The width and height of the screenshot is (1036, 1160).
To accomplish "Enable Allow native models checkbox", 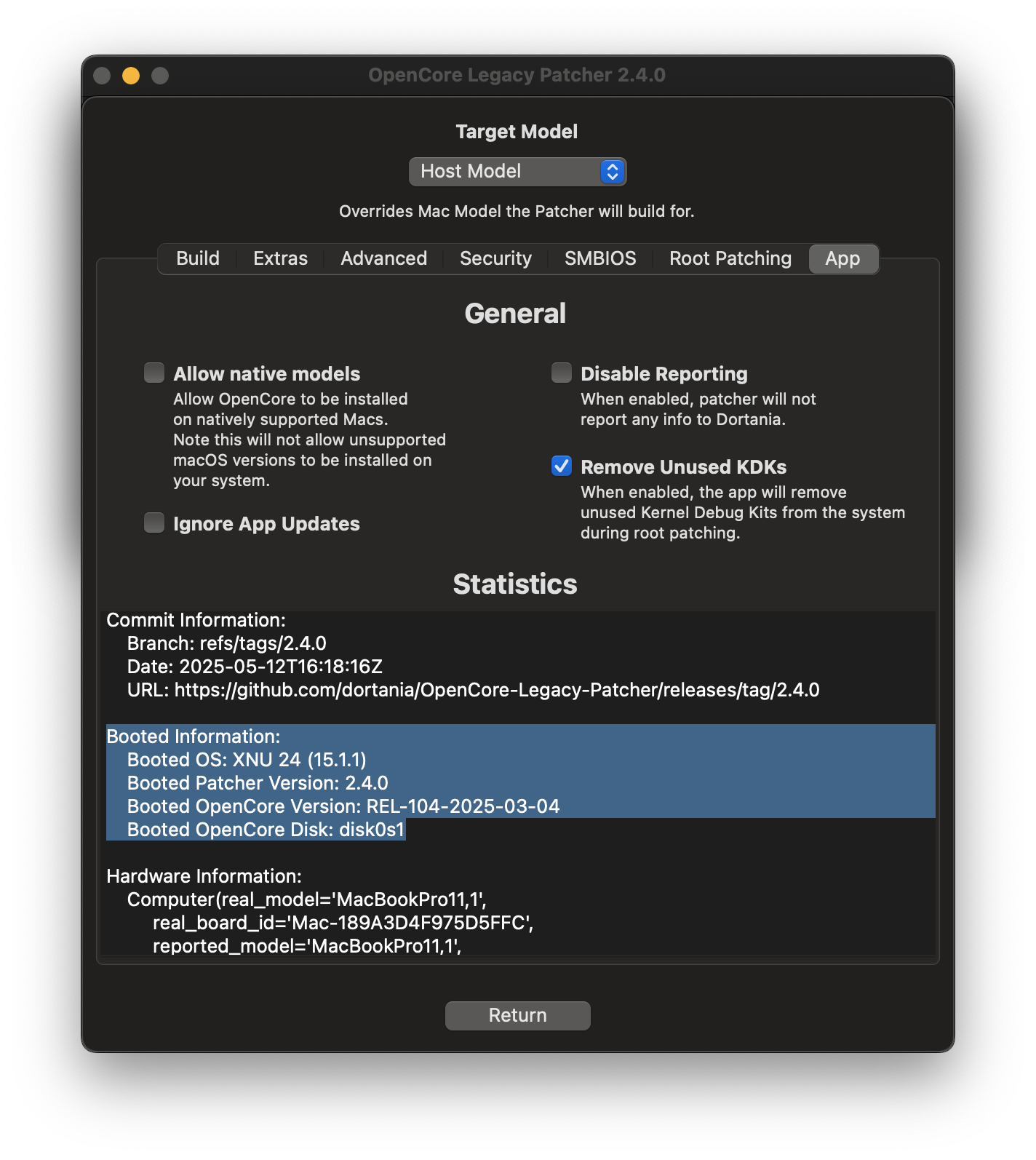I will point(154,373).
